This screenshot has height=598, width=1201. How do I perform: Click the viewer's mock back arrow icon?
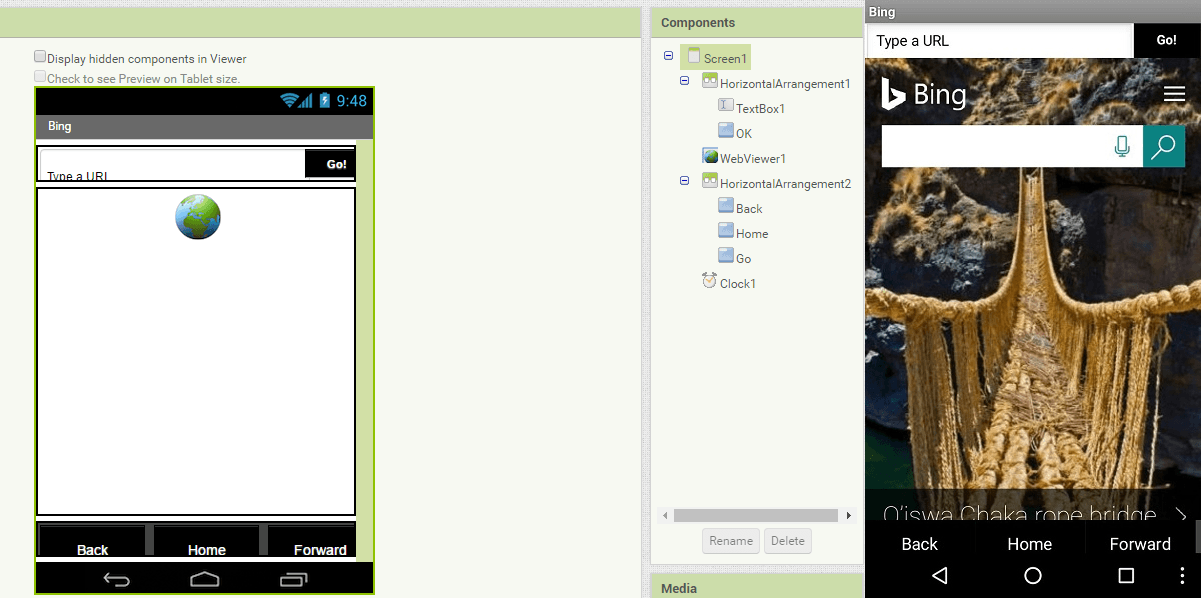pyautogui.click(x=117, y=579)
